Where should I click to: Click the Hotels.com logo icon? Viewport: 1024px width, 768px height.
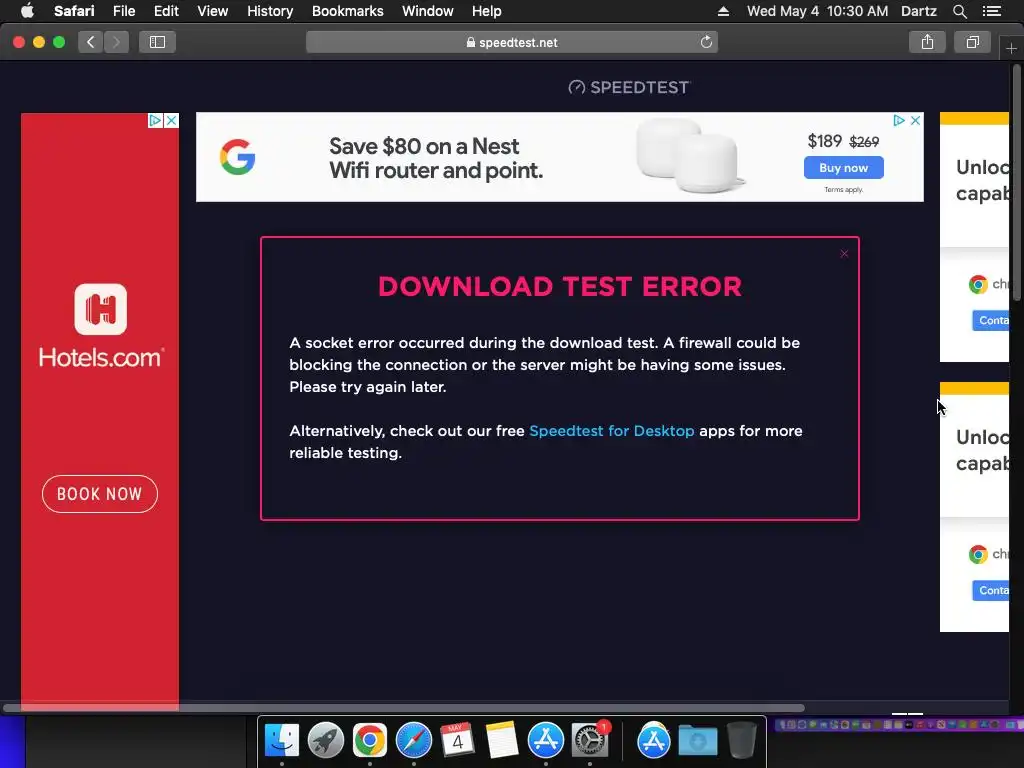[101, 309]
